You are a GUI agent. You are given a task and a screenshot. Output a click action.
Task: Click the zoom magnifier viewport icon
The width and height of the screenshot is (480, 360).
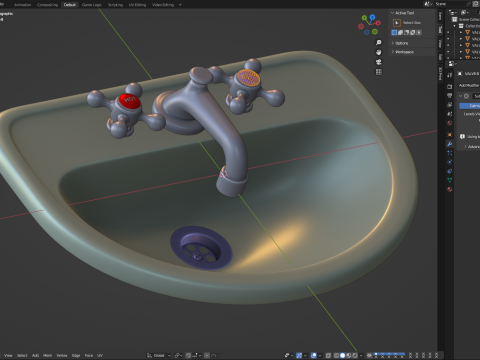[379, 43]
